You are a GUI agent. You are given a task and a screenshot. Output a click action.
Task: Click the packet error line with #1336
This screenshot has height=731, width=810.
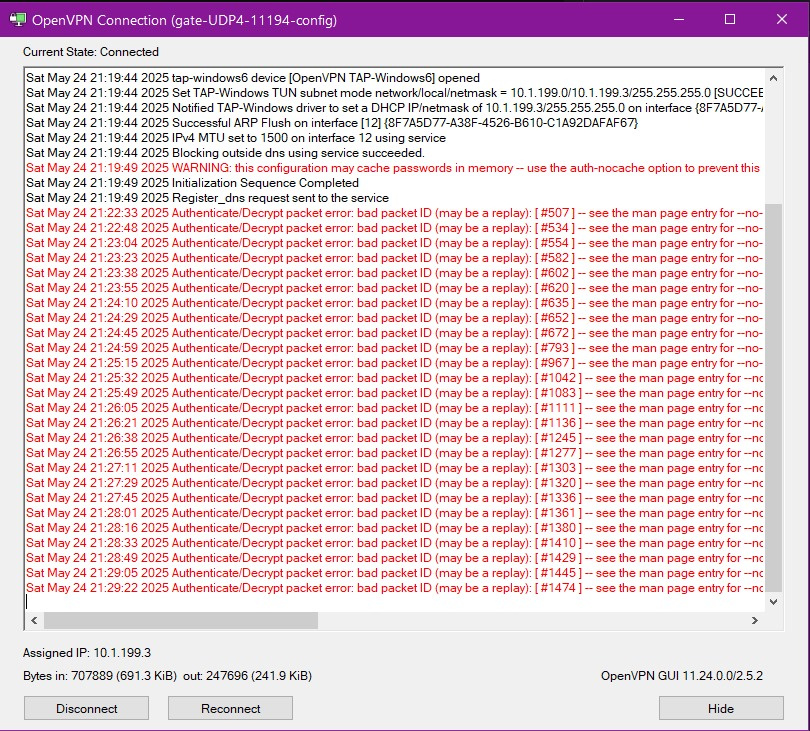click(x=394, y=497)
